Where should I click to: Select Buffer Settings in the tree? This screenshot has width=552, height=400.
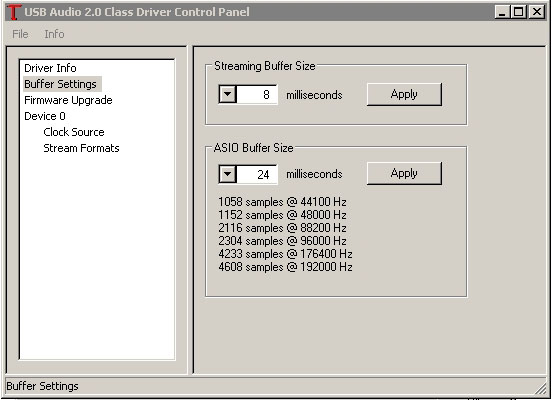[60, 84]
